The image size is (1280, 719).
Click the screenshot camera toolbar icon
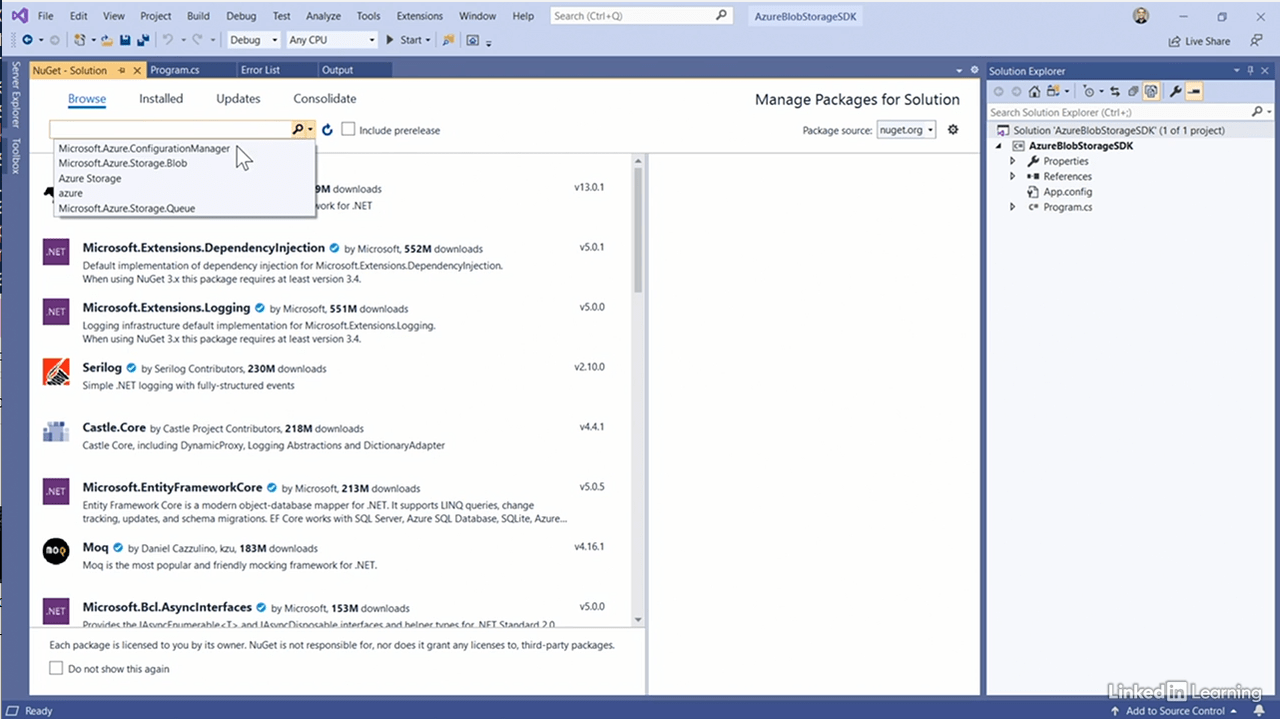point(473,40)
